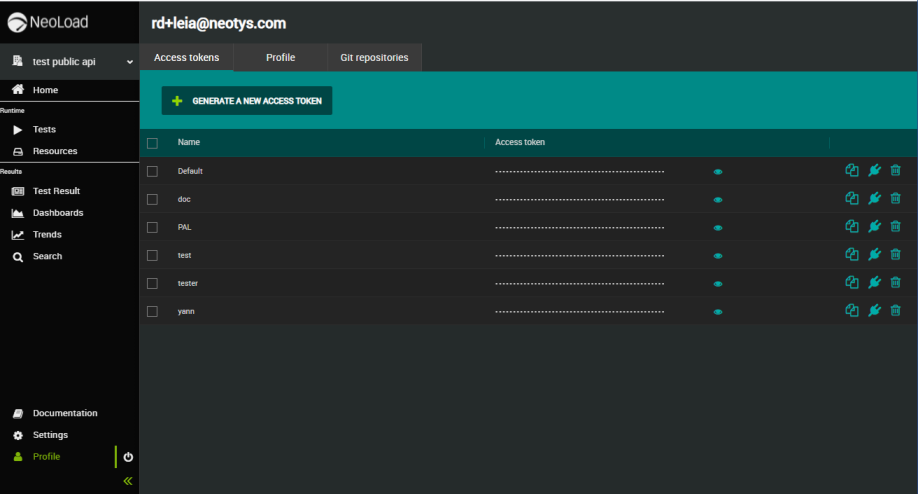Click the plug icon in yann row
The width and height of the screenshot is (918, 494).
coord(874,311)
